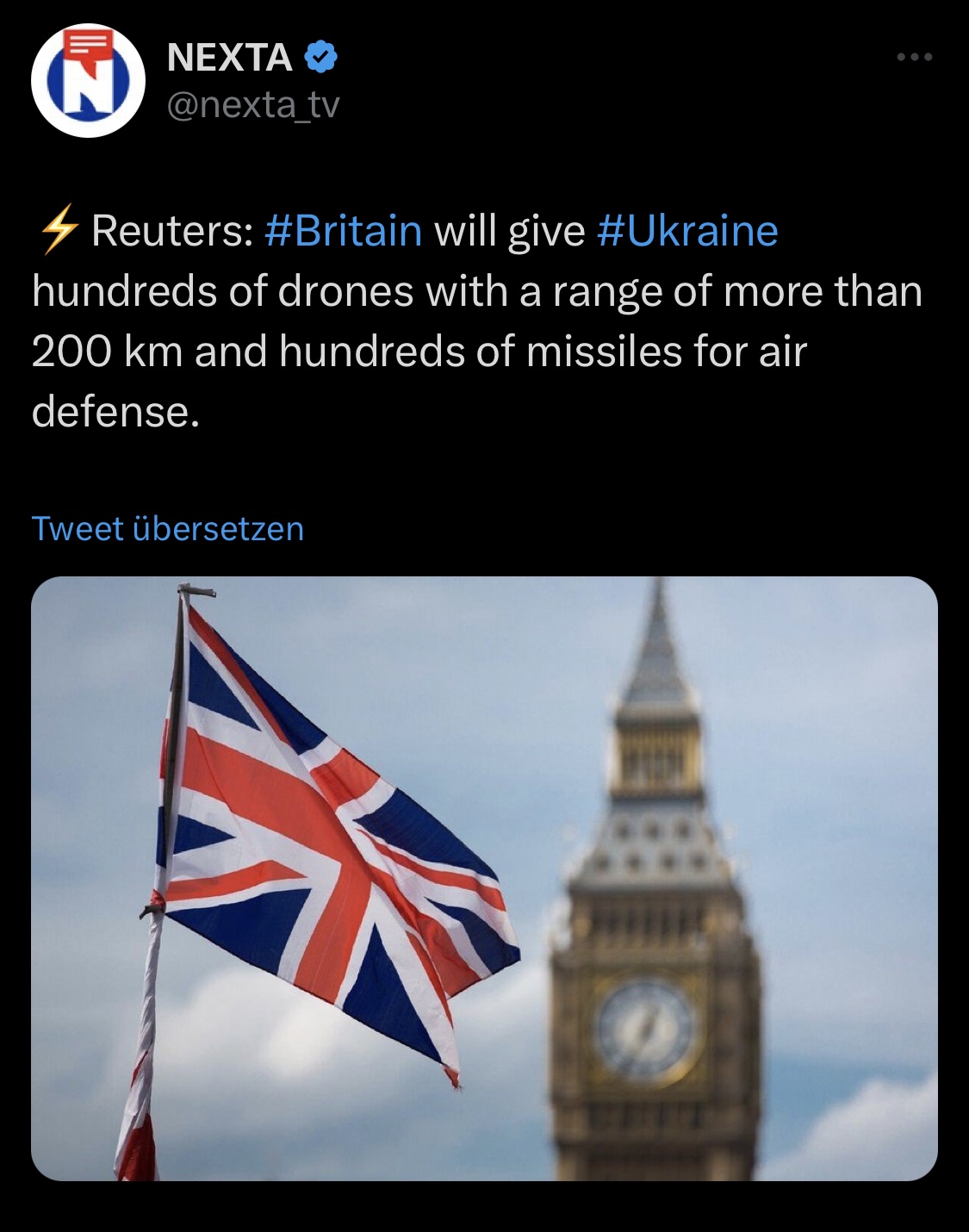Open the #Britain hashtag
The image size is (969, 1232).
point(343,231)
